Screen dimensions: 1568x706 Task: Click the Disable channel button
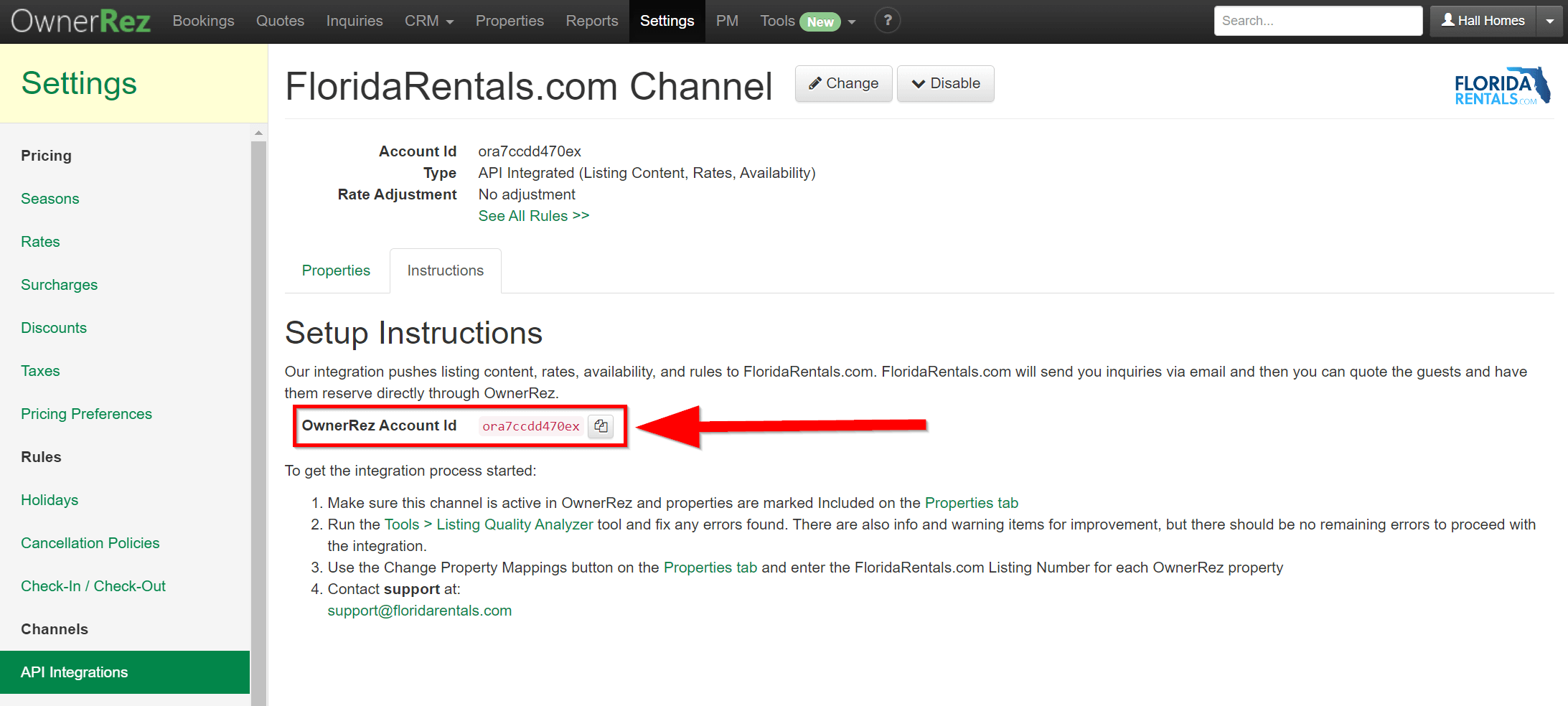(x=945, y=83)
